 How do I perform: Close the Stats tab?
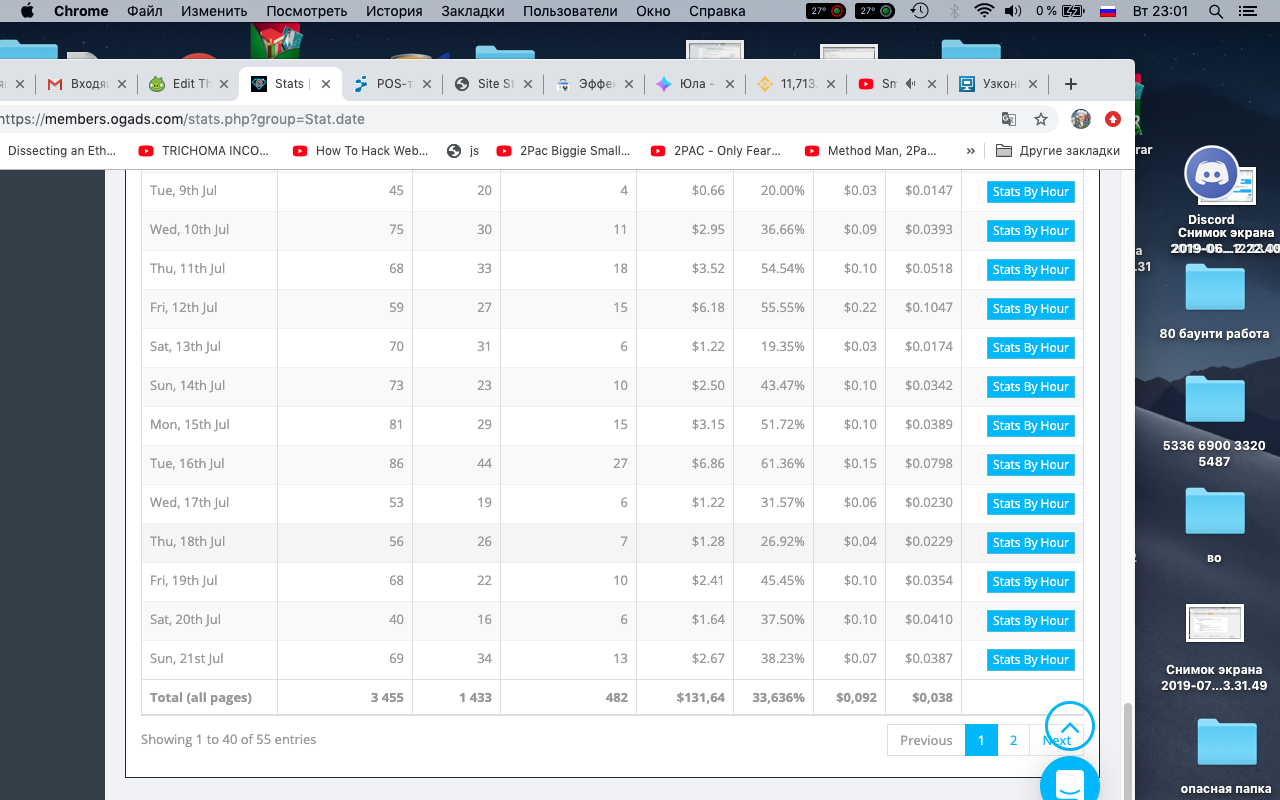click(325, 84)
